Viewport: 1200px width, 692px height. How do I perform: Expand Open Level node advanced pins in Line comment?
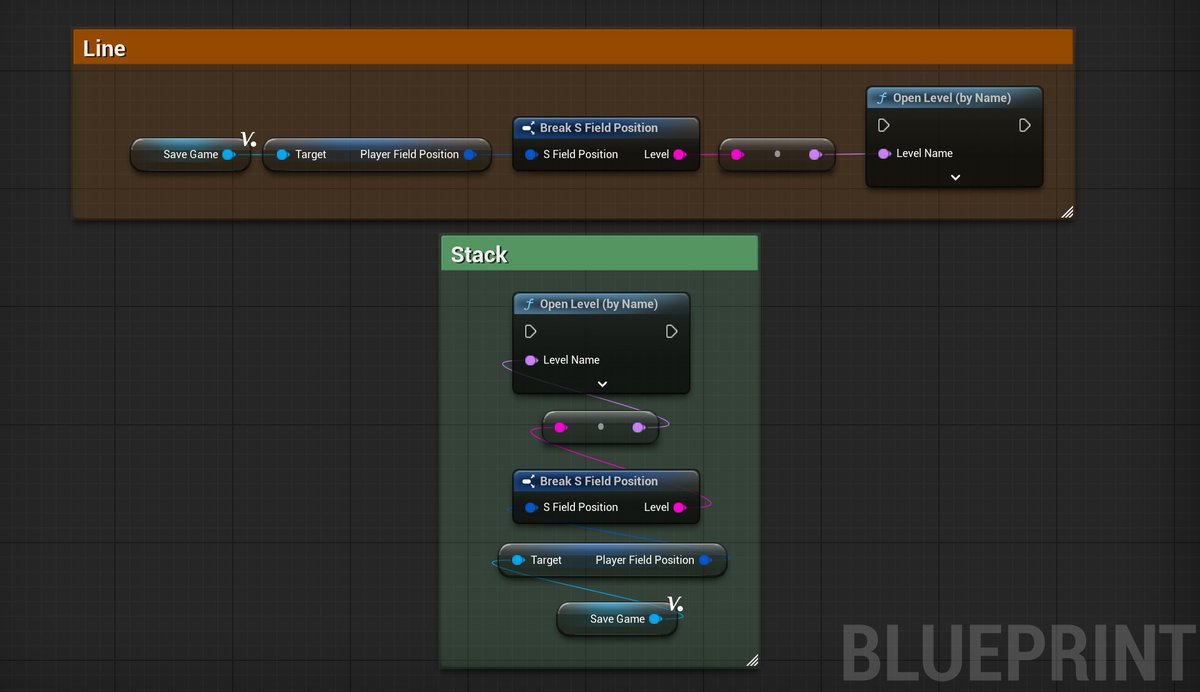pyautogui.click(x=955, y=177)
